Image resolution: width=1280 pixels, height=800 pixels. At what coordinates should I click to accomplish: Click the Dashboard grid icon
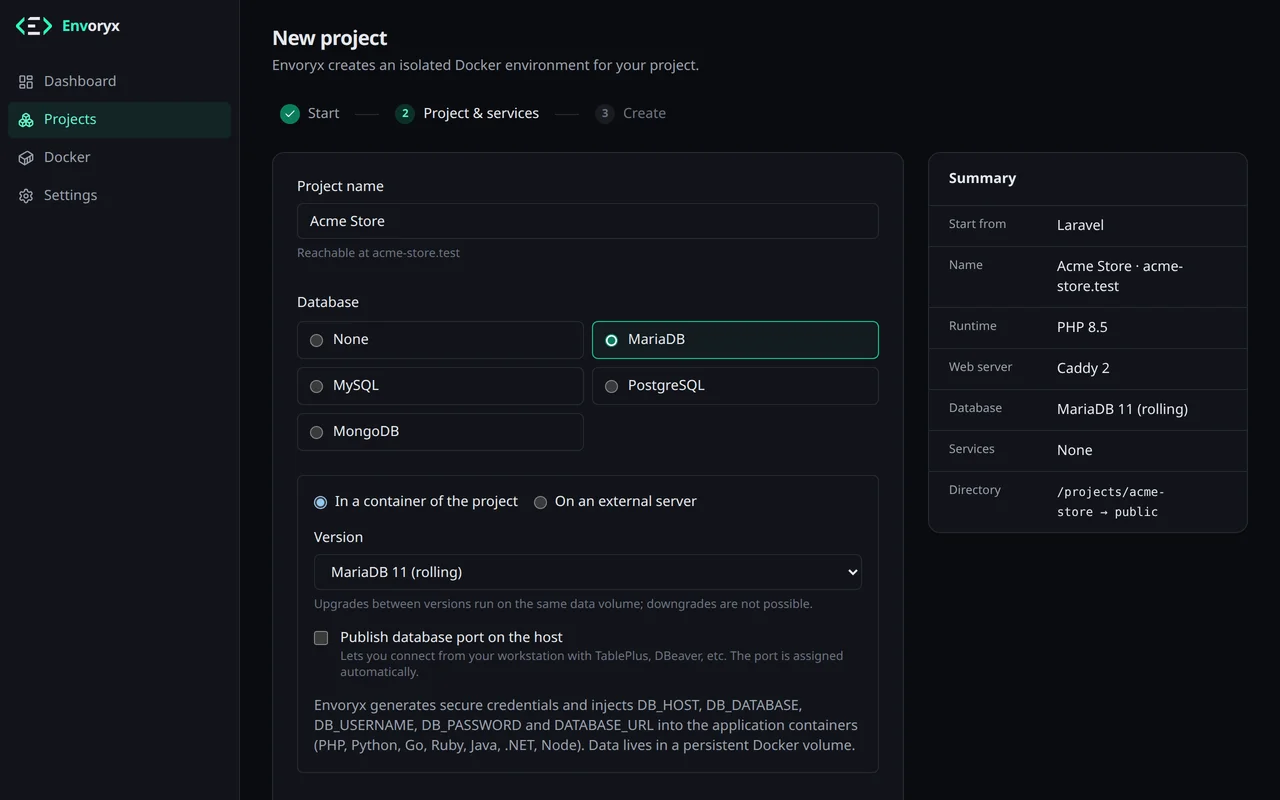26,81
